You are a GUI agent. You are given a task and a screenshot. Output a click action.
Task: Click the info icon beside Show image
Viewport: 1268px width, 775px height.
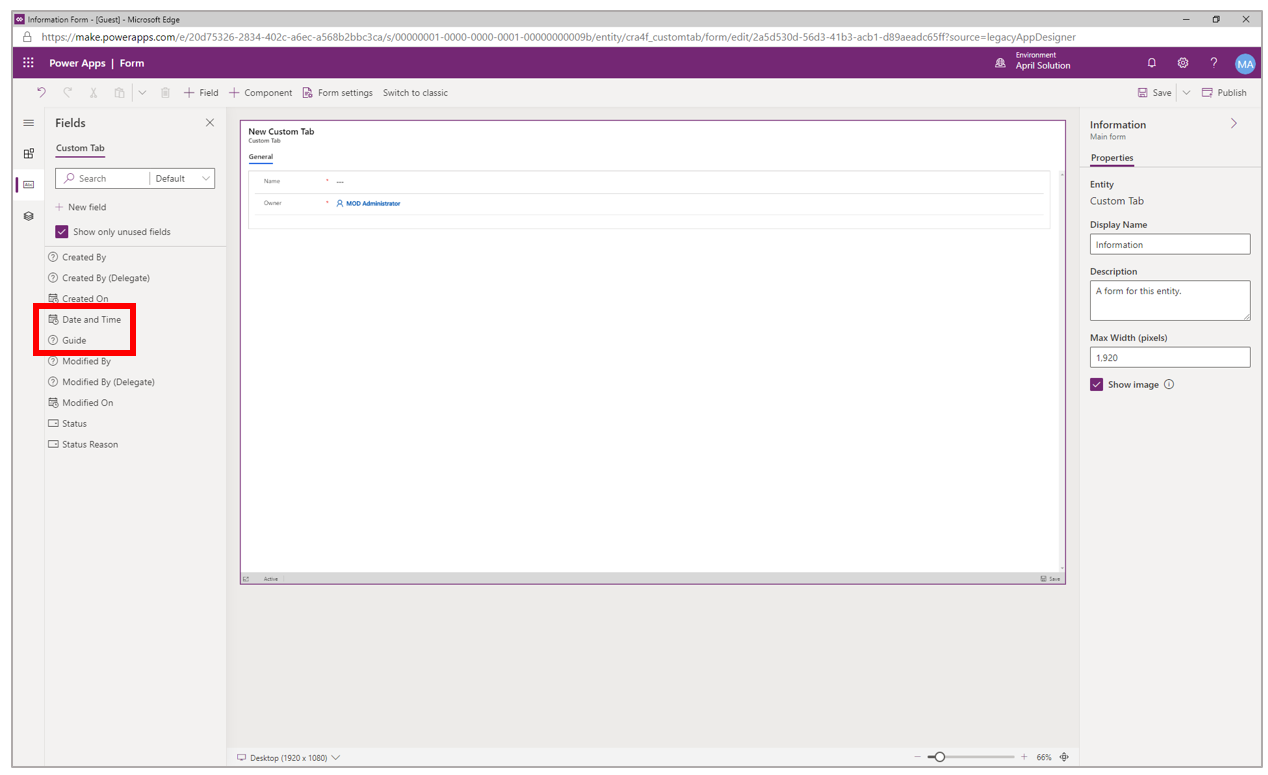(x=1169, y=384)
